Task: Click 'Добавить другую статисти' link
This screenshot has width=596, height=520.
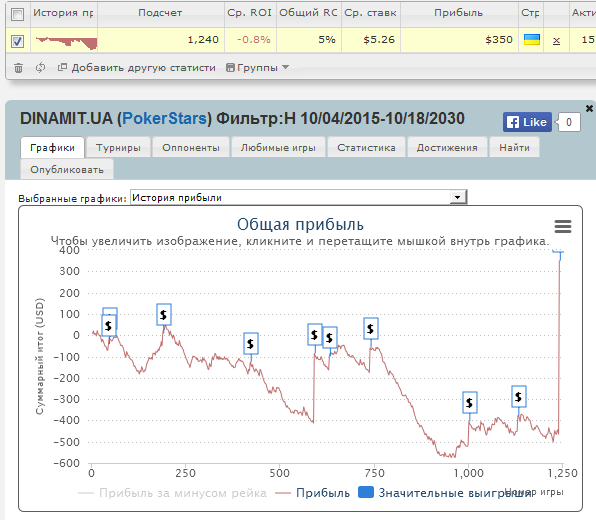Action: (x=137, y=68)
